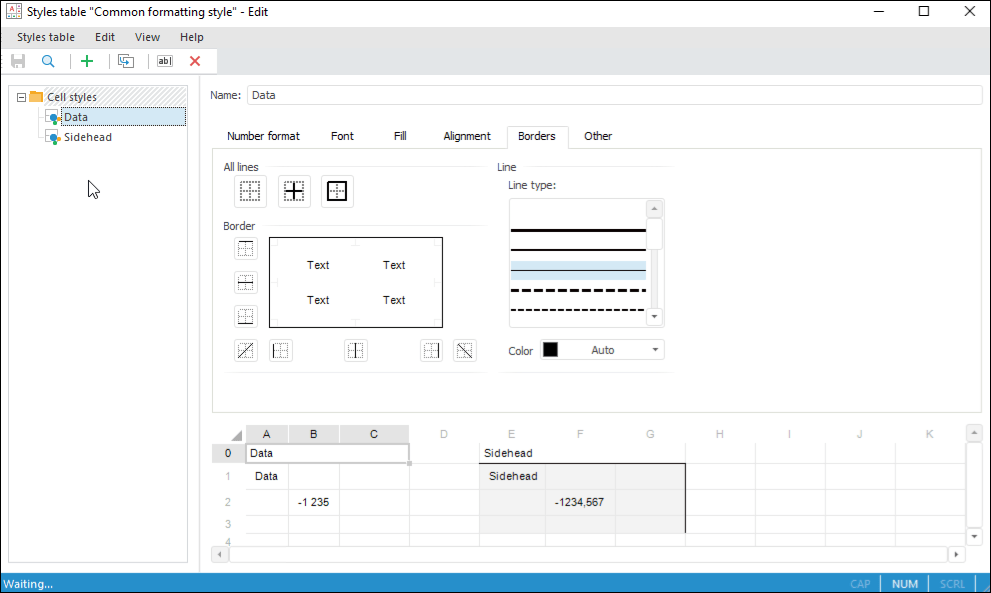Click the Rename (abl) toolbar icon

pos(165,61)
